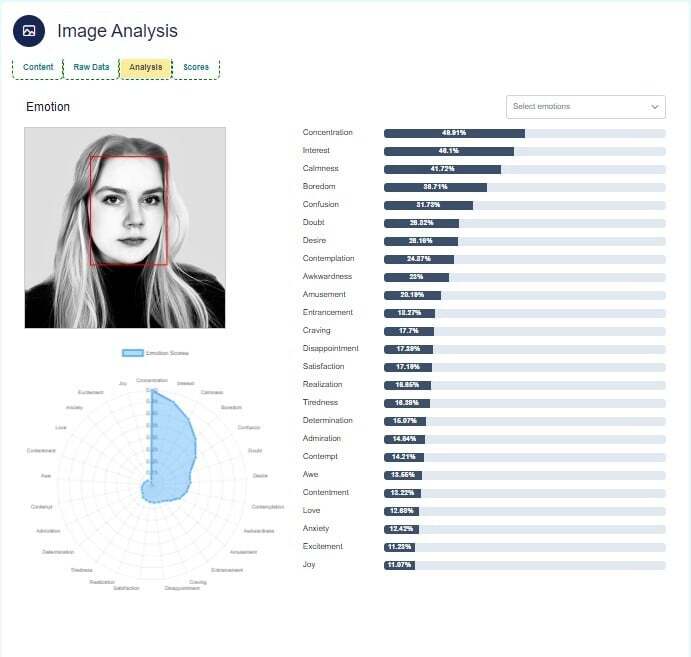Click the Image Analysis picture icon
The width and height of the screenshot is (691, 657).
(29, 31)
